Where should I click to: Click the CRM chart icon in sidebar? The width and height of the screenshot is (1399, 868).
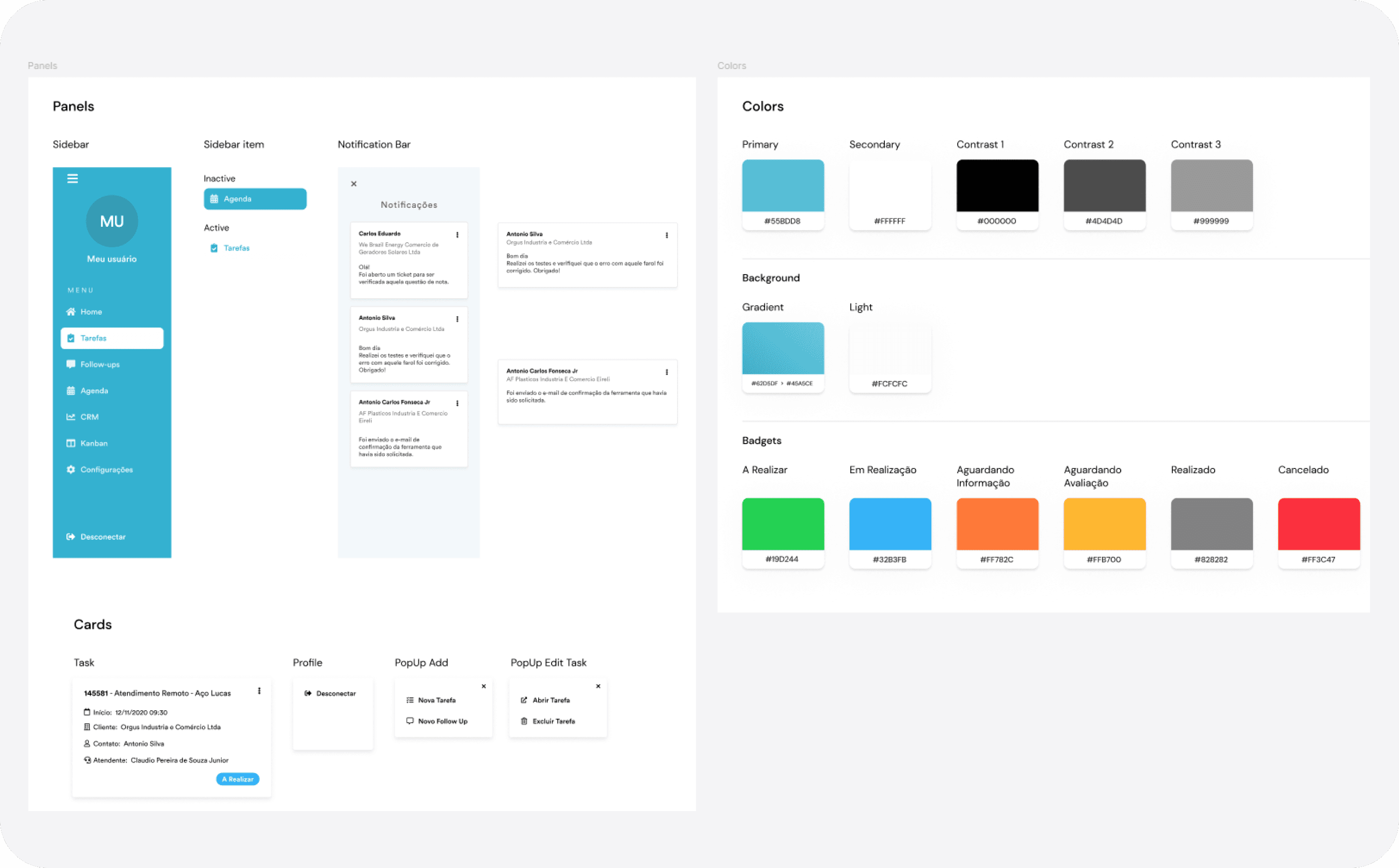[x=70, y=417]
